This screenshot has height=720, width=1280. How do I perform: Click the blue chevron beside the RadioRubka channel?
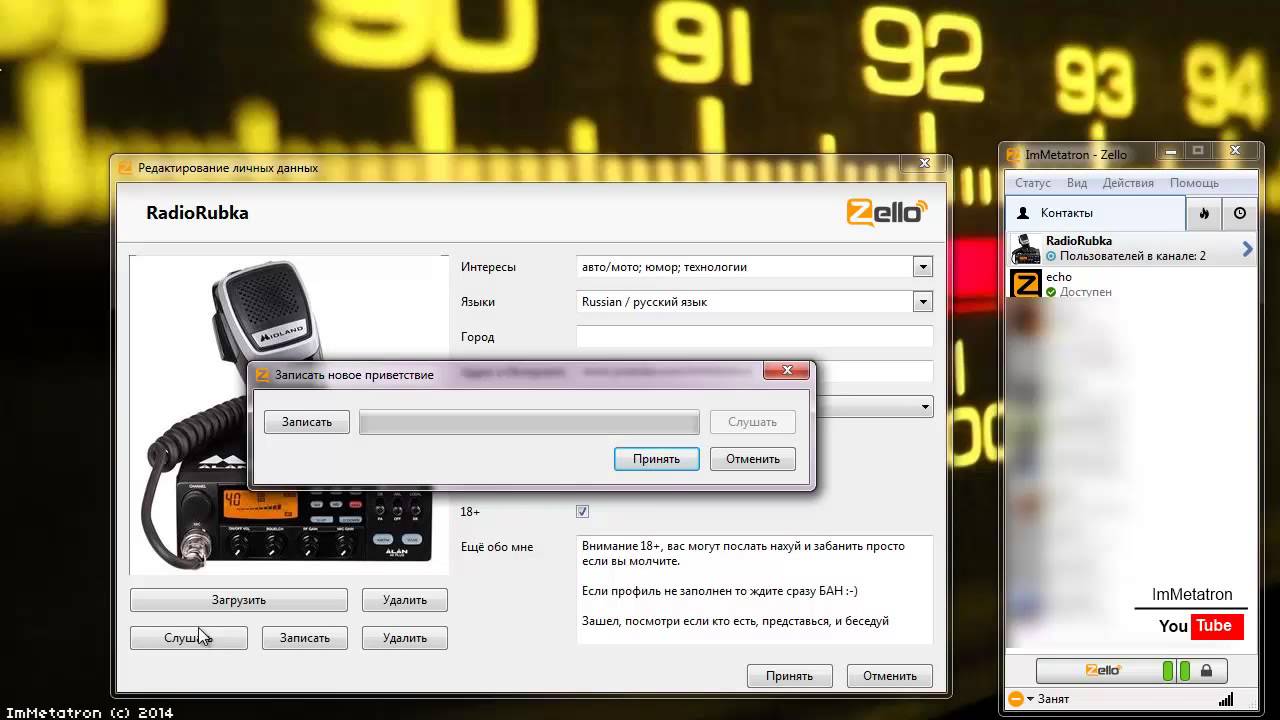click(x=1247, y=249)
